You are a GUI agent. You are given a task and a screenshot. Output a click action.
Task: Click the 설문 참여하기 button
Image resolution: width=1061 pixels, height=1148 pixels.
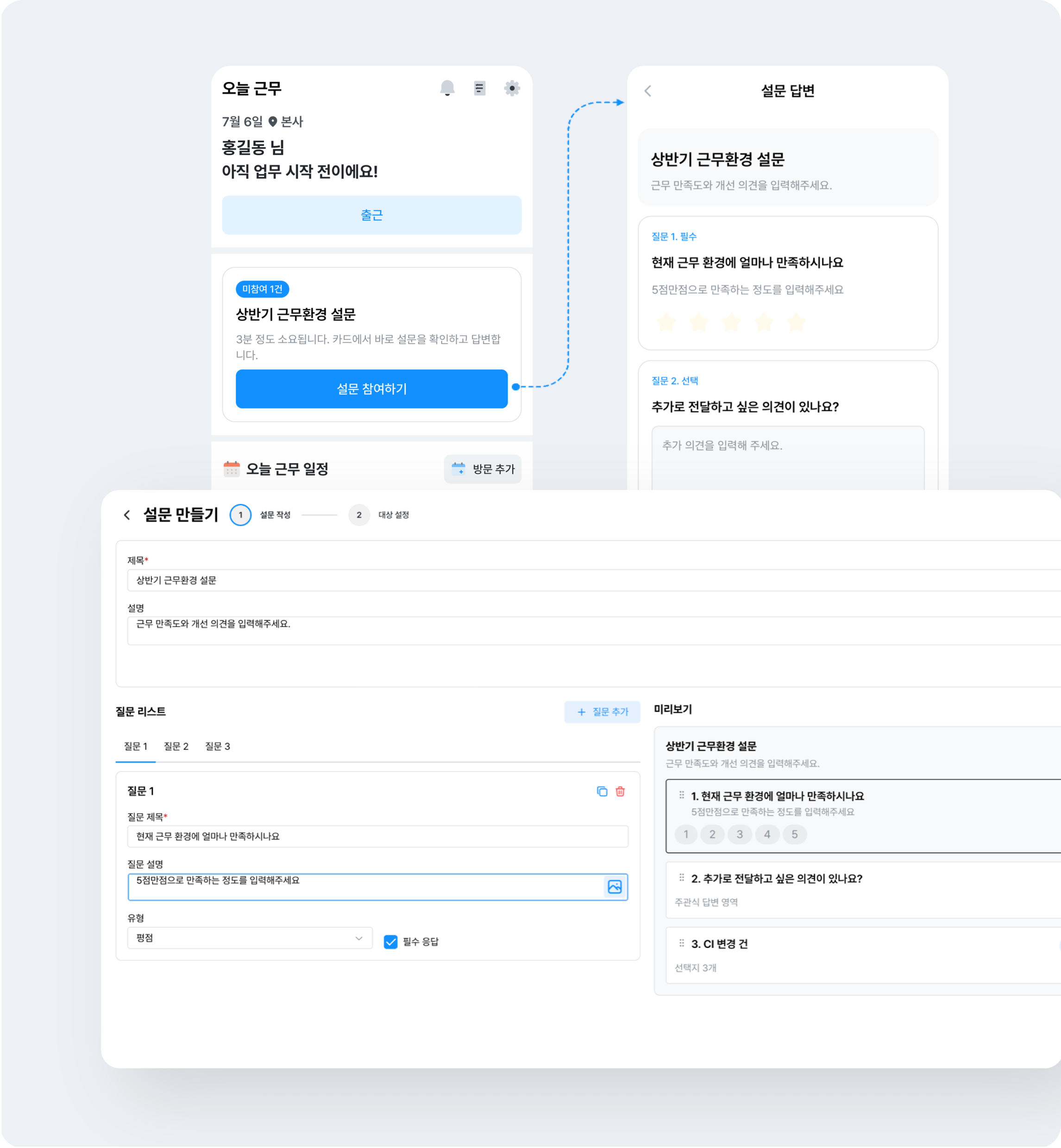click(x=371, y=389)
